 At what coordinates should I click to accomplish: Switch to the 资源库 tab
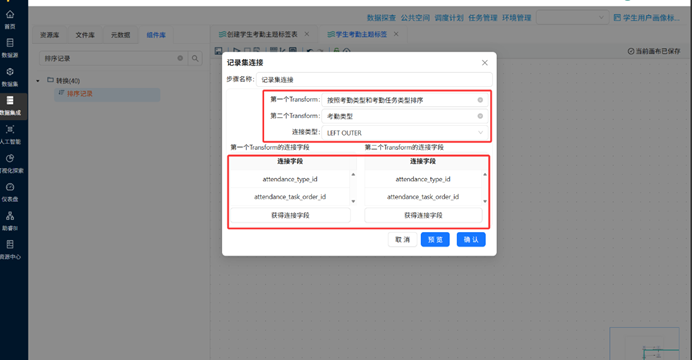click(x=49, y=35)
